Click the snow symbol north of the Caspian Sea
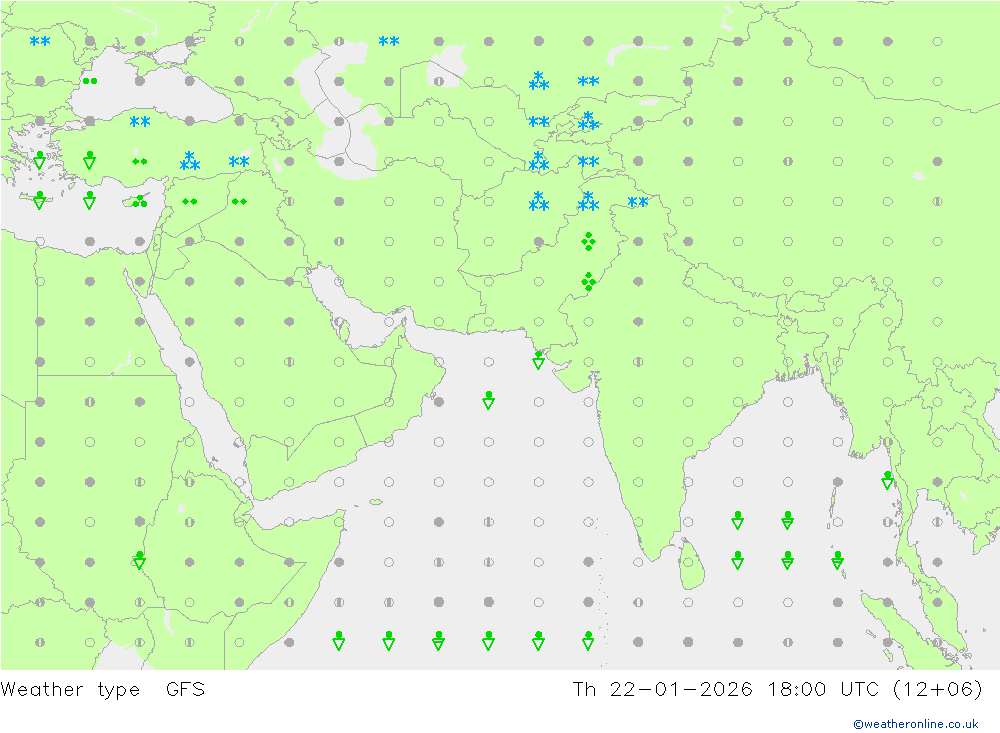The width and height of the screenshot is (1000, 733). pos(388,41)
